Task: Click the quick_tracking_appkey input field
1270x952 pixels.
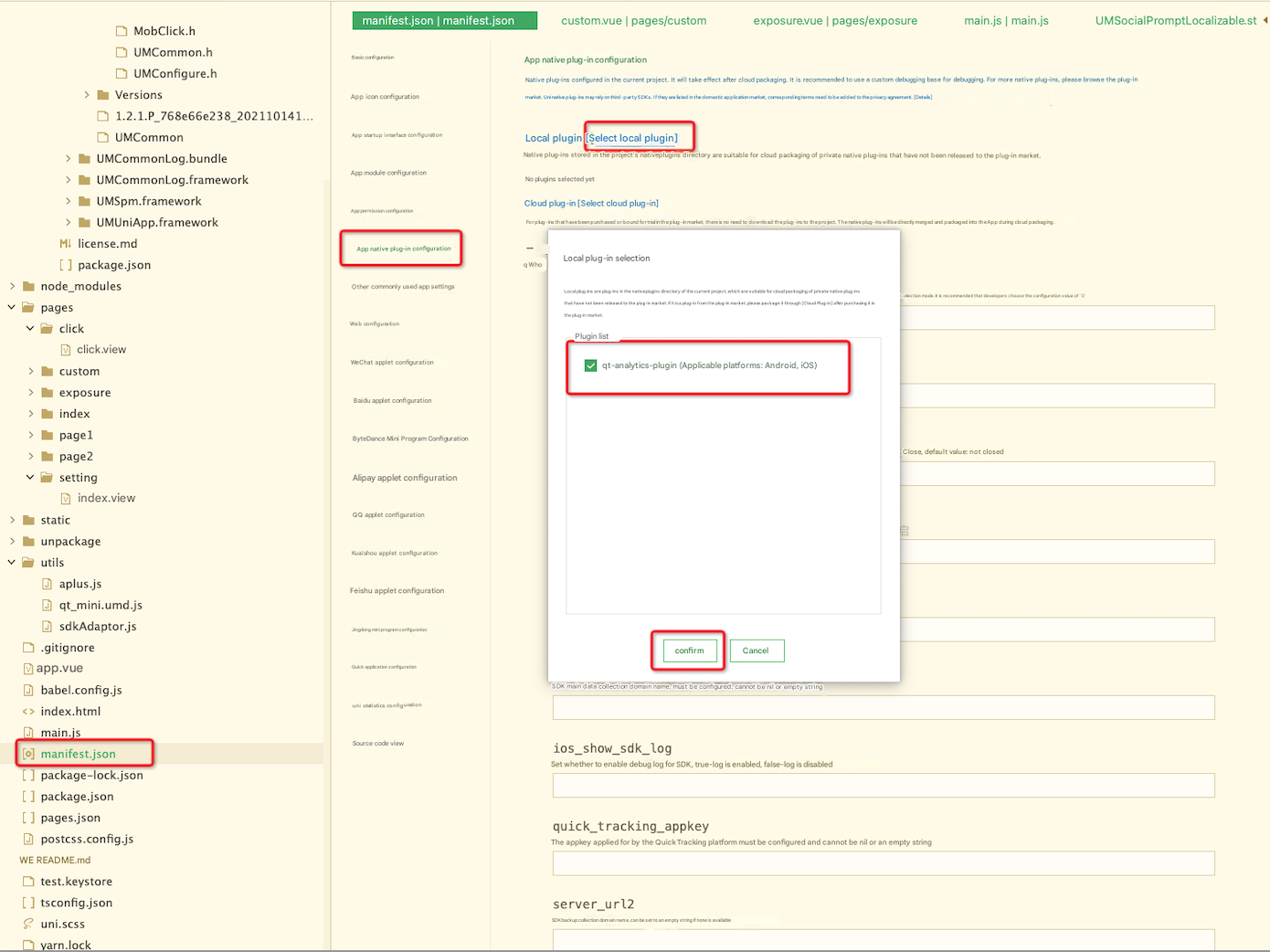Action: [884, 863]
